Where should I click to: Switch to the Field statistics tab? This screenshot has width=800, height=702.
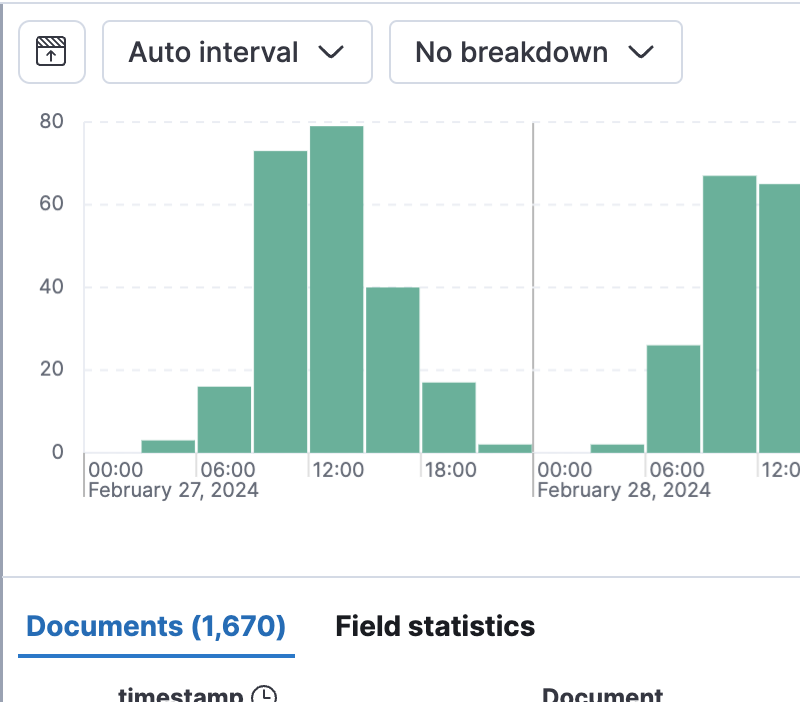coord(435,627)
